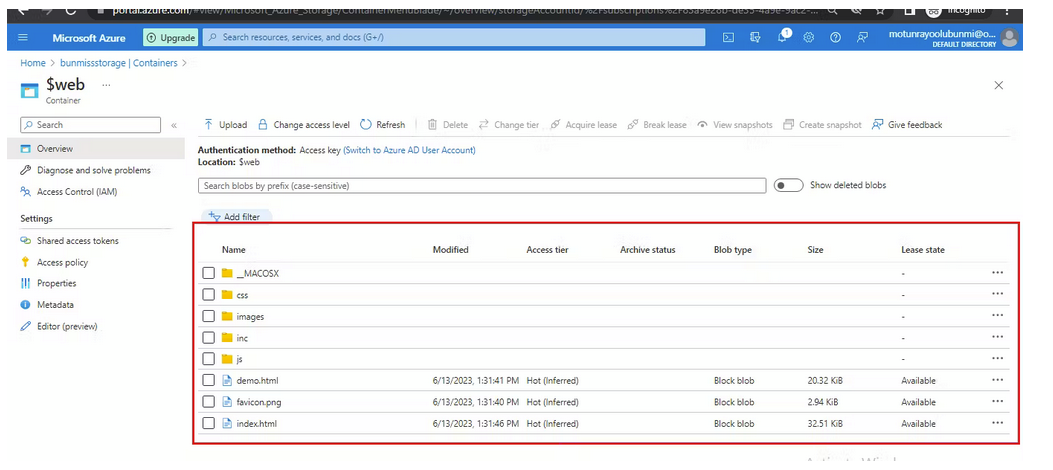The width and height of the screenshot is (1053, 470).
Task: Toggle Show deleted blobs switch
Action: pyautogui.click(x=788, y=185)
